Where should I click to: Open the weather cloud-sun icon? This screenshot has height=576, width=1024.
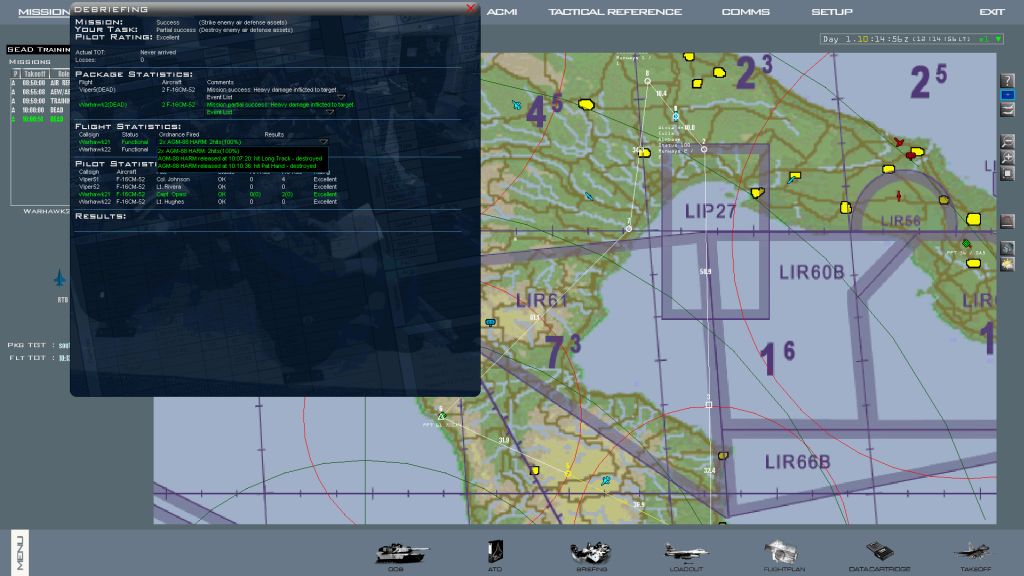1008,264
